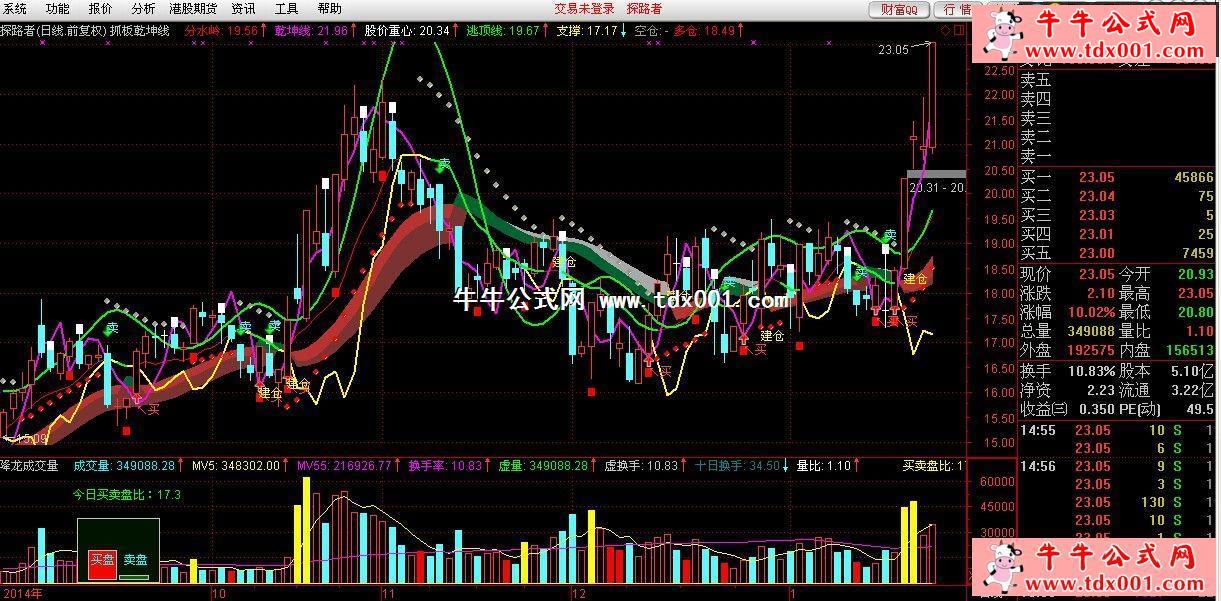Open the 系统 menu
The width and height of the screenshot is (1221, 601).
15,9
